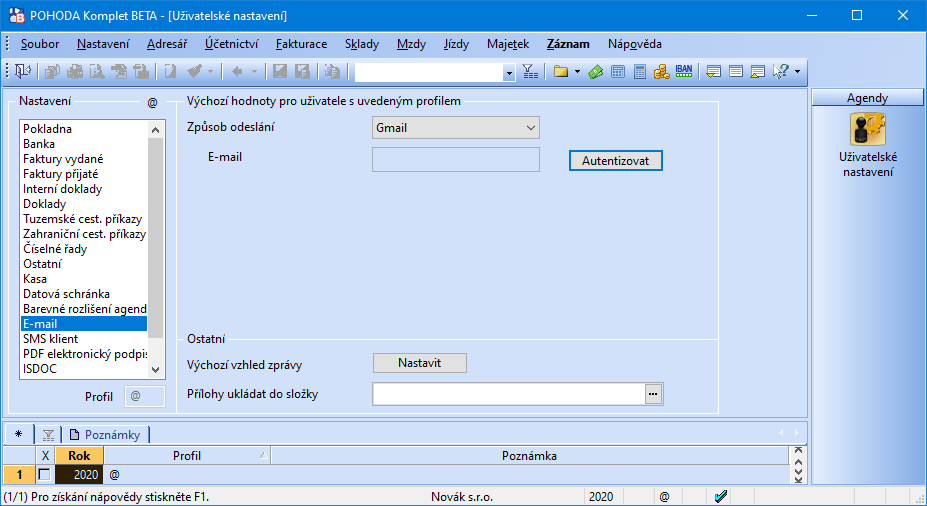Click the Přílohy ukládat do složky field
This screenshot has height=506, width=927.
pos(509,394)
